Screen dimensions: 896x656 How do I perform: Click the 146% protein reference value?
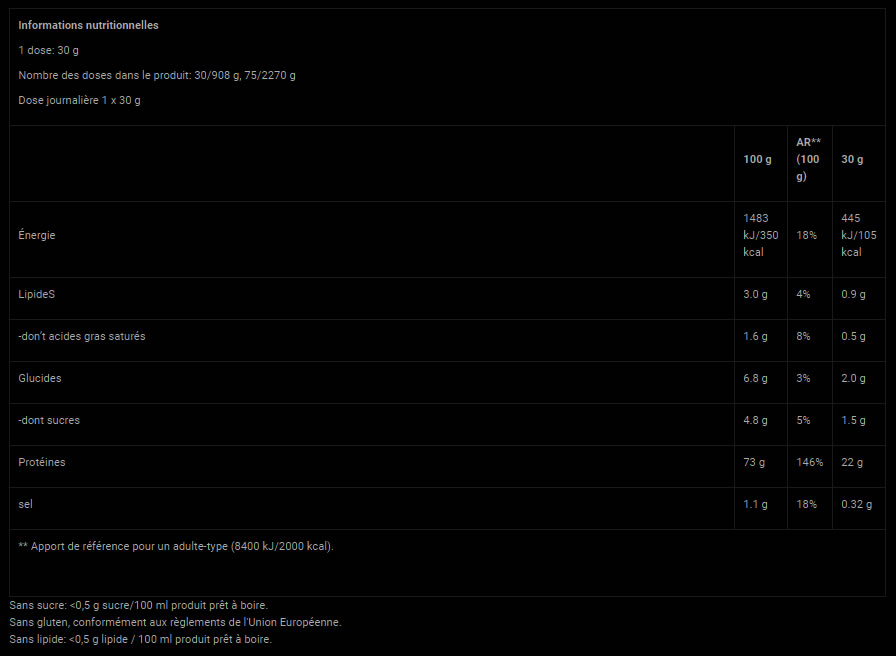[809, 462]
